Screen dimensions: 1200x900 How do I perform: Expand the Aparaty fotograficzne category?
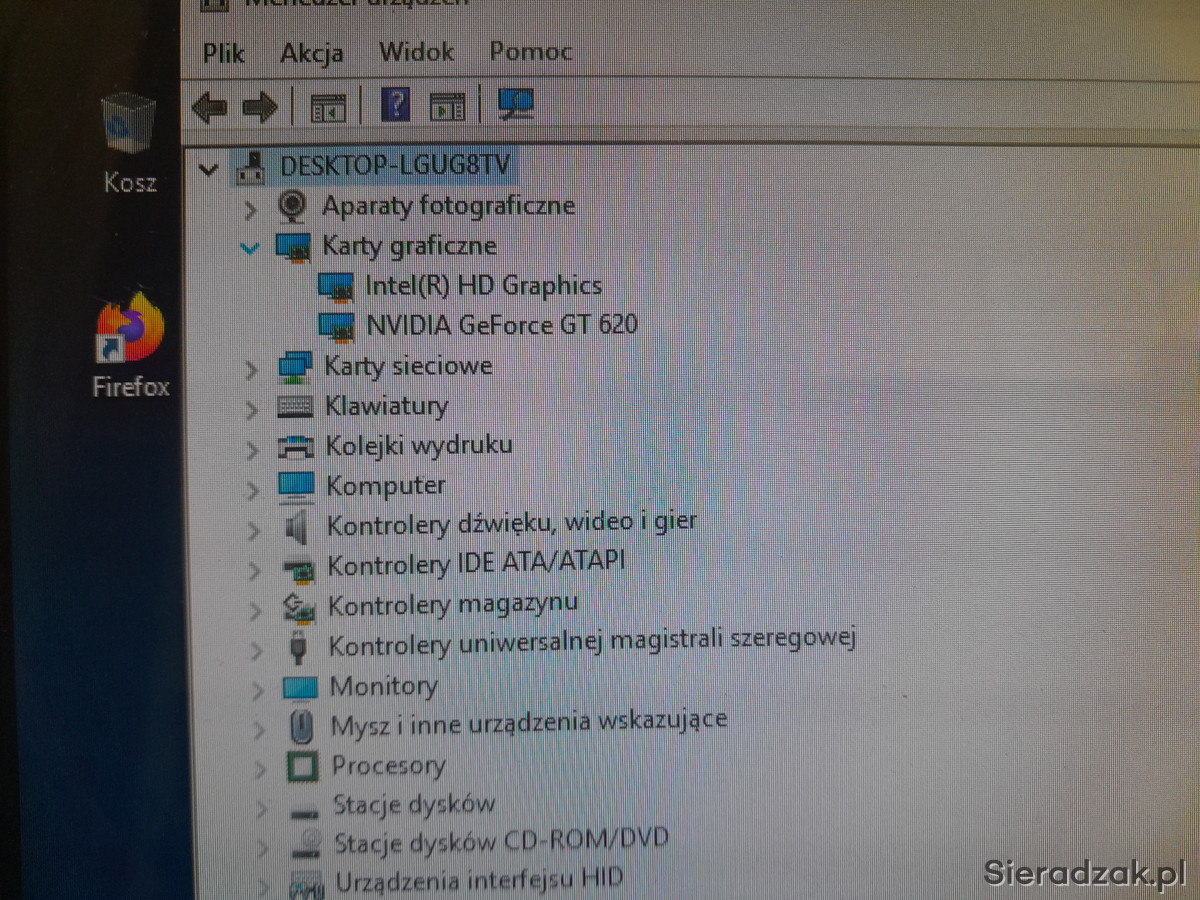[x=250, y=209]
